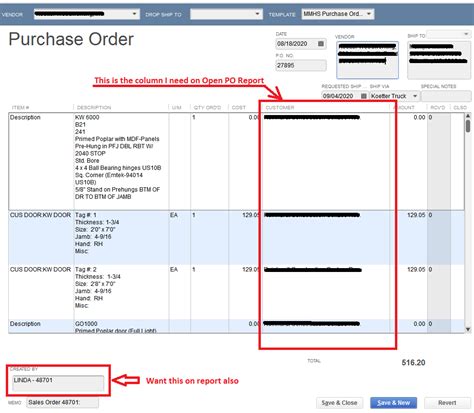Click item cell of Tag #: 2 row
Image resolution: width=474 pixels, height=413 pixels.
coord(41,292)
